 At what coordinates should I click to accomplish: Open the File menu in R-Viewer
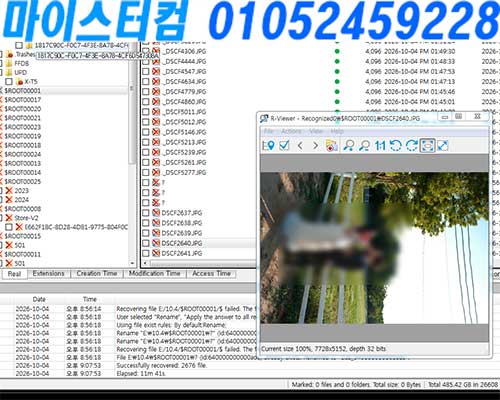269,131
